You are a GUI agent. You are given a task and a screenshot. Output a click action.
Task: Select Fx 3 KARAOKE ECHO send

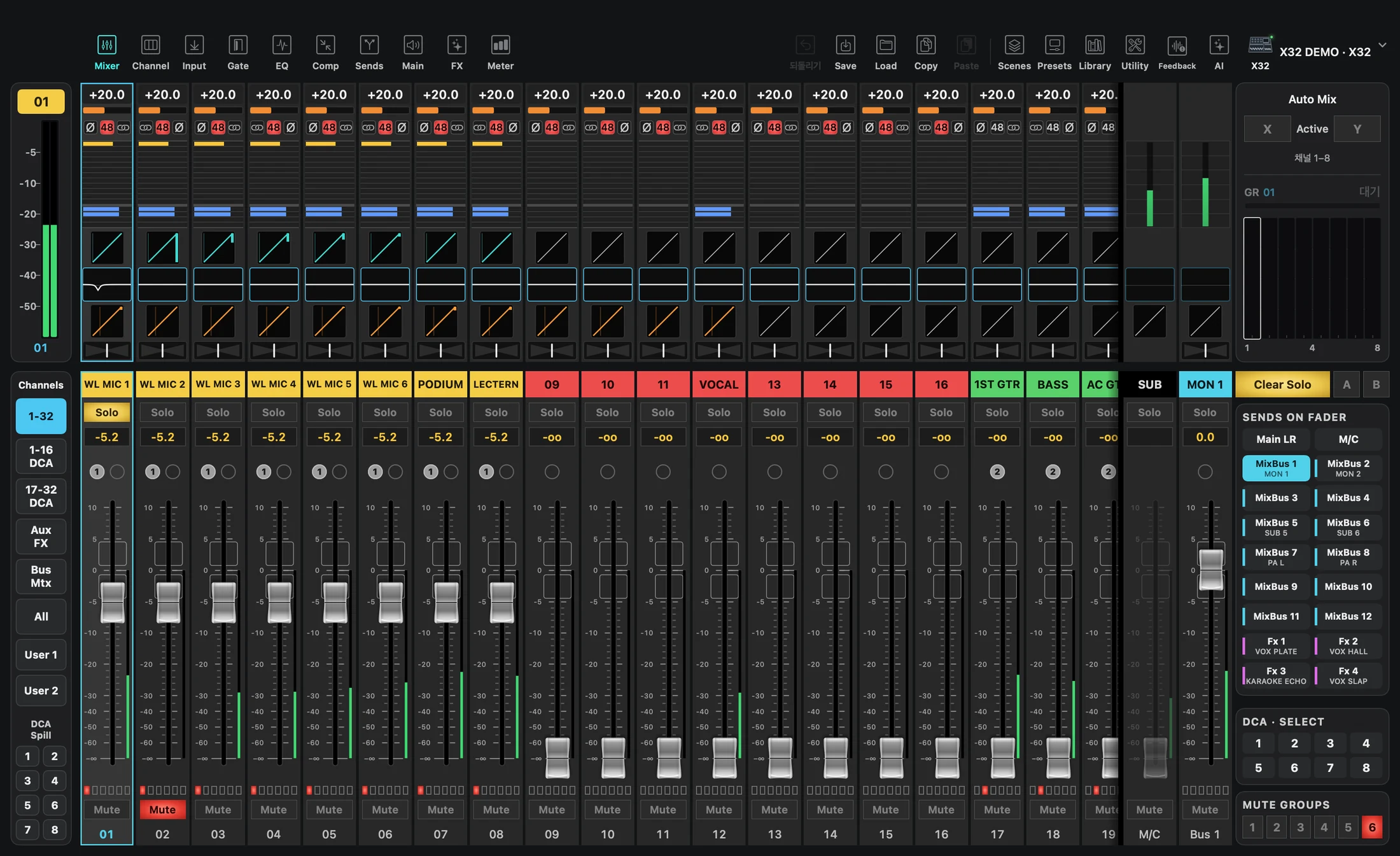[x=1276, y=675]
